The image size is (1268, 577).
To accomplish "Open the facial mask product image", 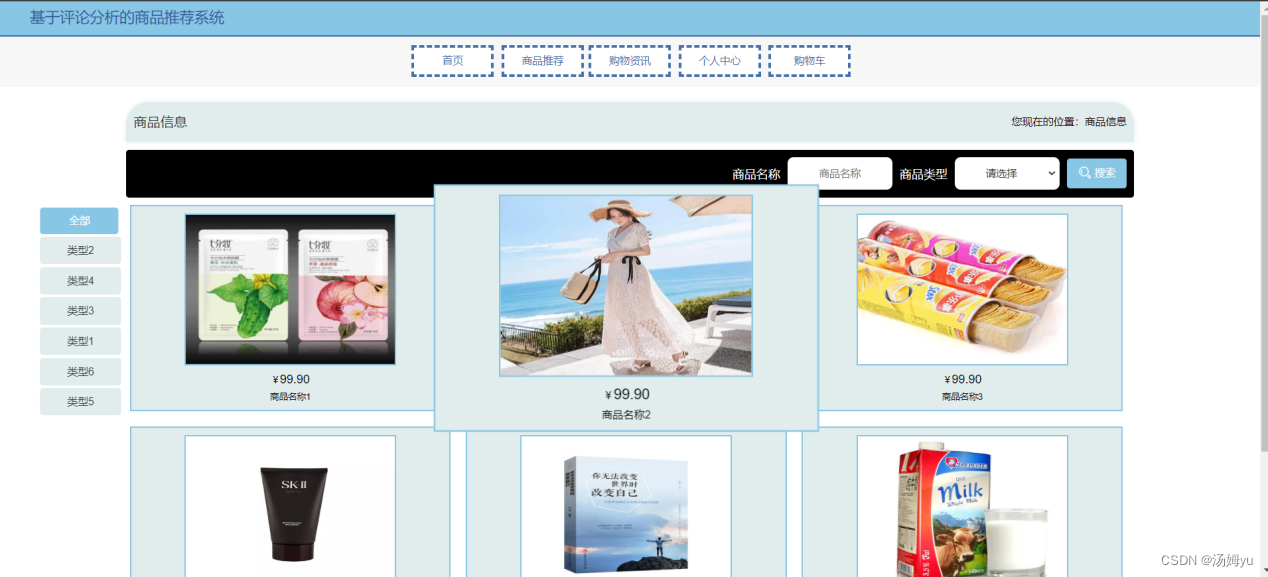I will coord(290,290).
